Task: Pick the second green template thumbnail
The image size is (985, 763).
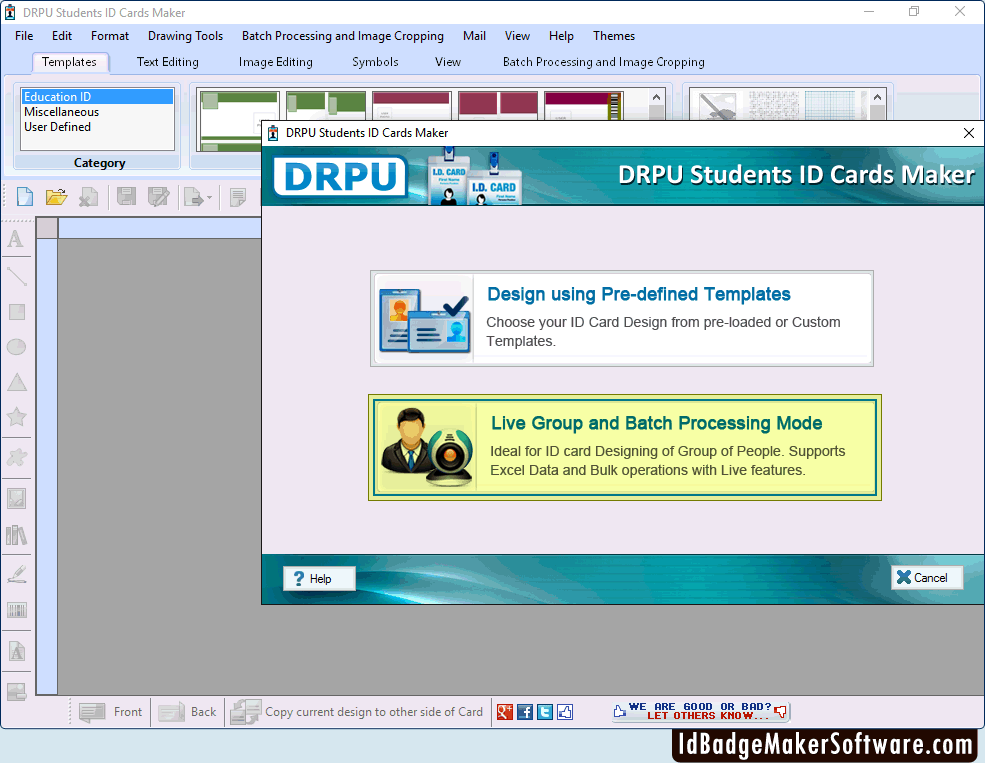Action: [x=325, y=106]
